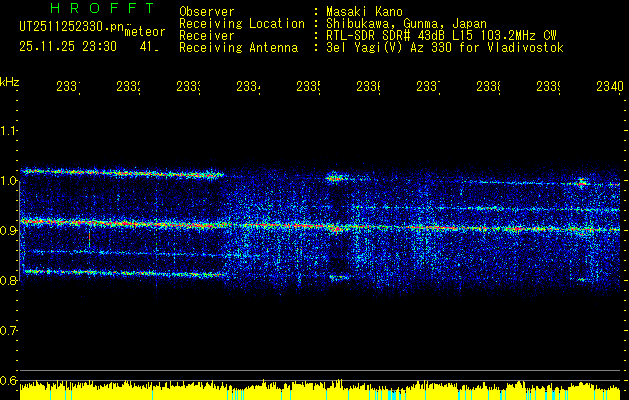Click the 0.9 kHz frequency axis label
629x400 pixels.
[x=8, y=230]
